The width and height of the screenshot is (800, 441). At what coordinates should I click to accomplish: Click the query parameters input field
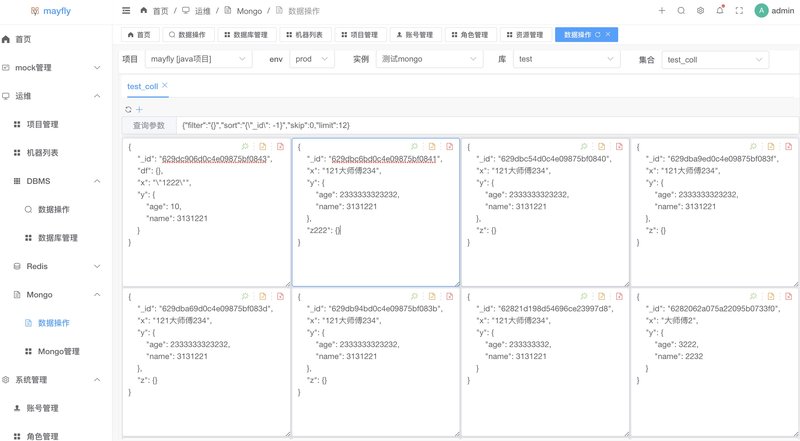coord(480,126)
